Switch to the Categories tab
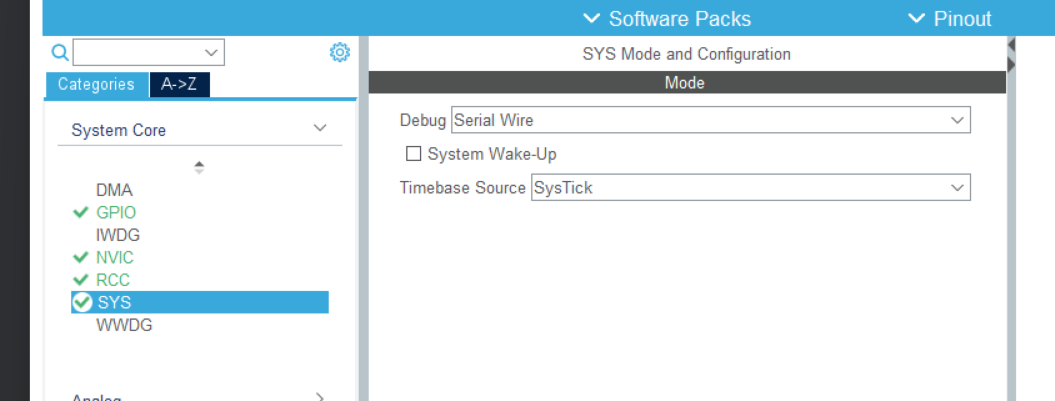 click(96, 84)
